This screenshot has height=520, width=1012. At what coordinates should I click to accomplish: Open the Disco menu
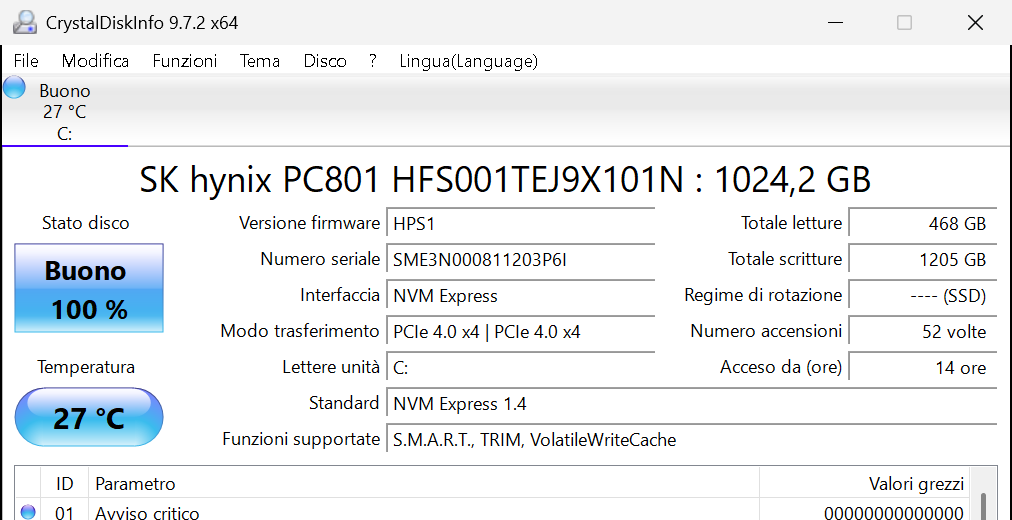coord(325,61)
